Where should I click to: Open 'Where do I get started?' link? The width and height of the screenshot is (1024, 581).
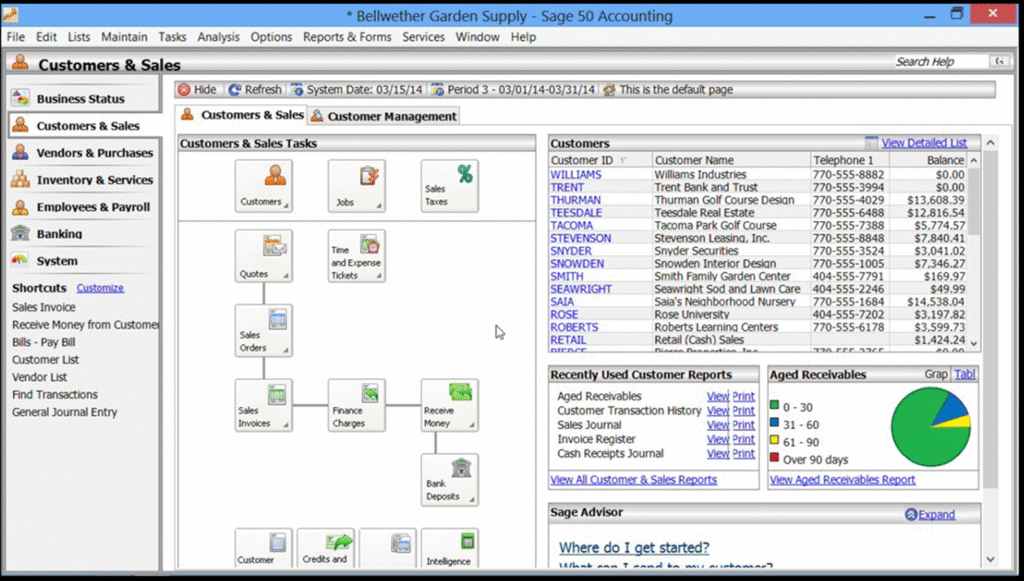click(x=634, y=548)
